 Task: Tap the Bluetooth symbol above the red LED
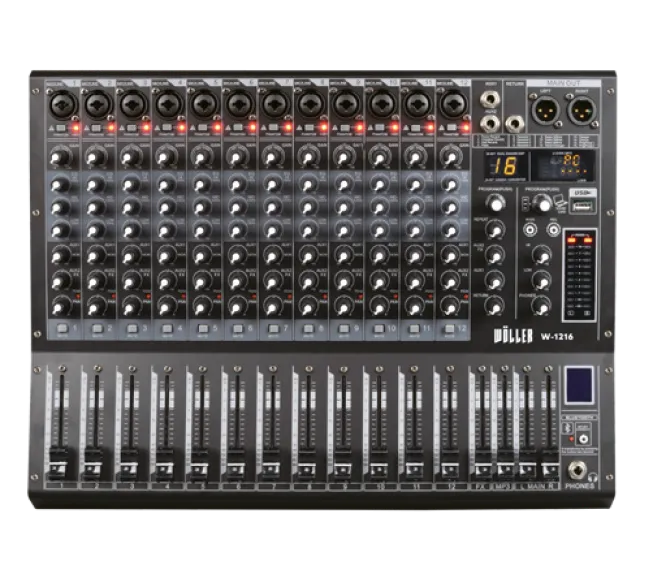[x=568, y=428]
